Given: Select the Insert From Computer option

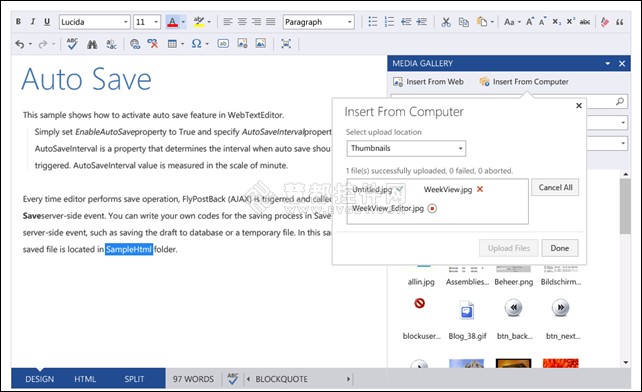Looking at the screenshot, I should click(x=524, y=82).
